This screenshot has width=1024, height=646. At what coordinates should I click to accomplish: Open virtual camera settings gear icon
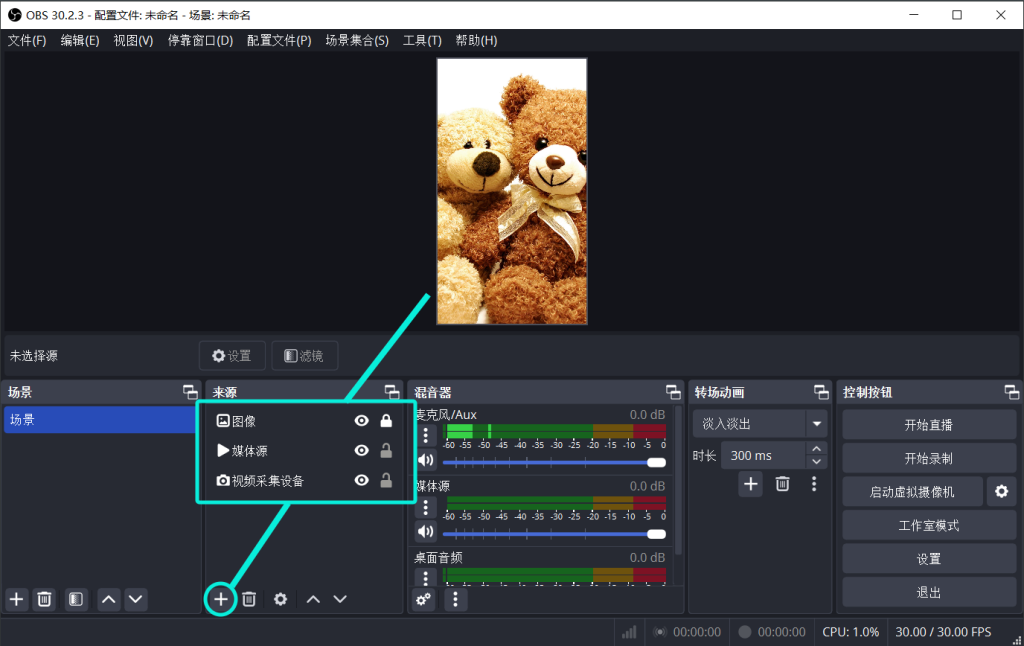click(1001, 492)
